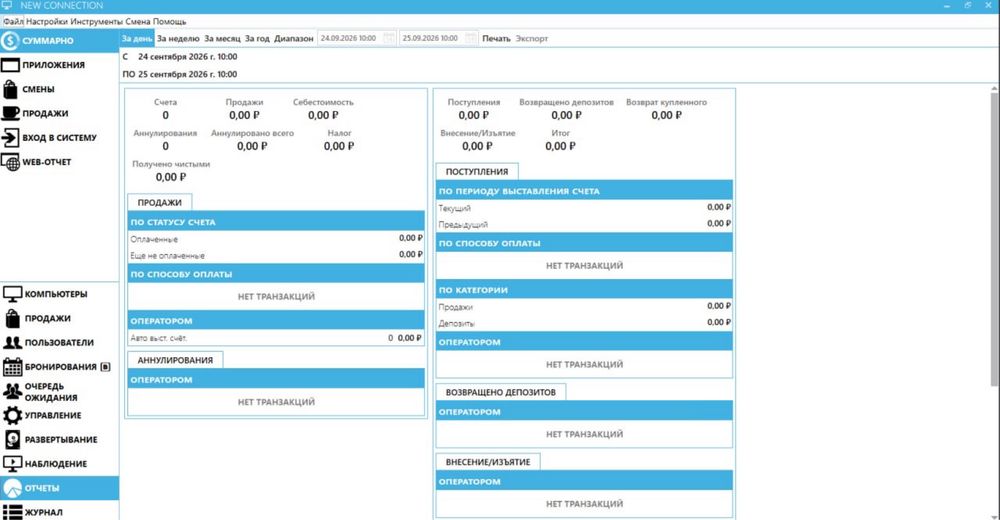
Task: Select the За месяц period
Action: tap(222, 38)
